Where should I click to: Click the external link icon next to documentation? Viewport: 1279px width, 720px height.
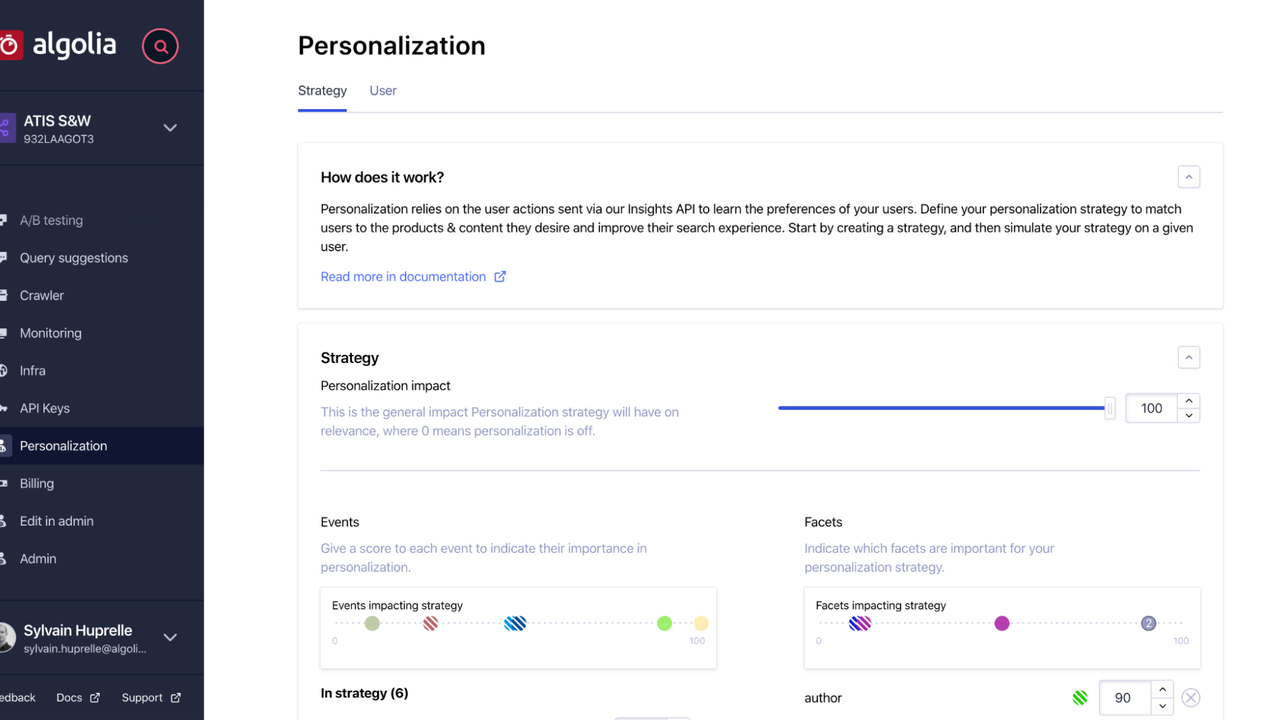coord(500,277)
